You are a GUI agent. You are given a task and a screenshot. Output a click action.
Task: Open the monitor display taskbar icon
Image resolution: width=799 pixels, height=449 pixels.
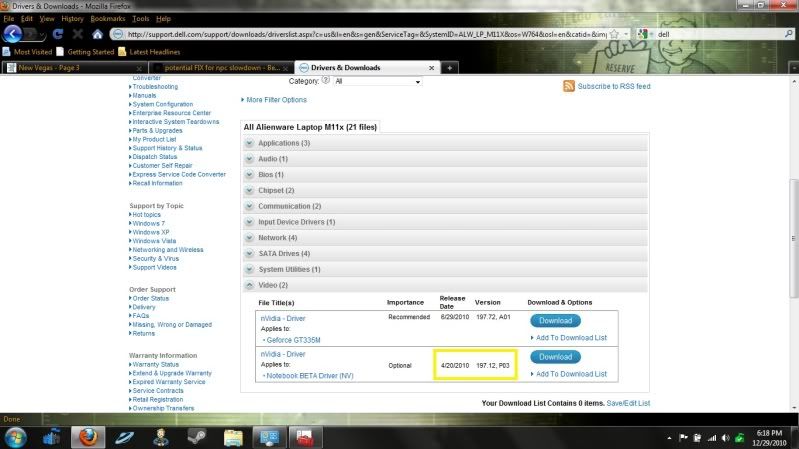coord(269,437)
